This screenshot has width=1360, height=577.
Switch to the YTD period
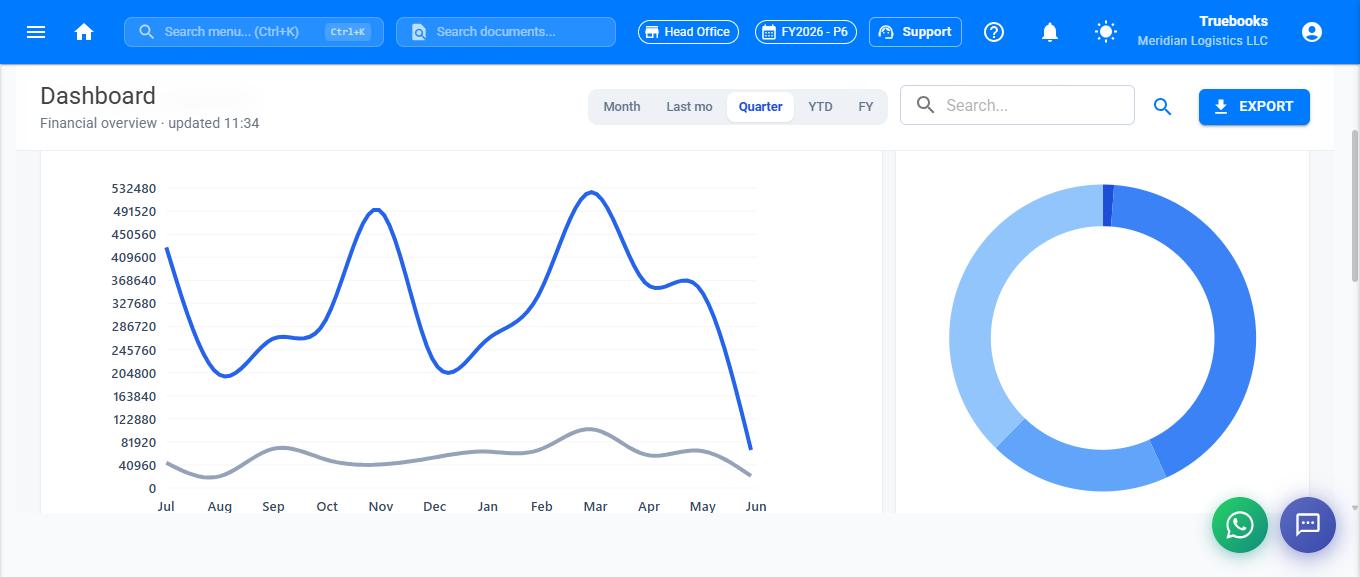820,107
